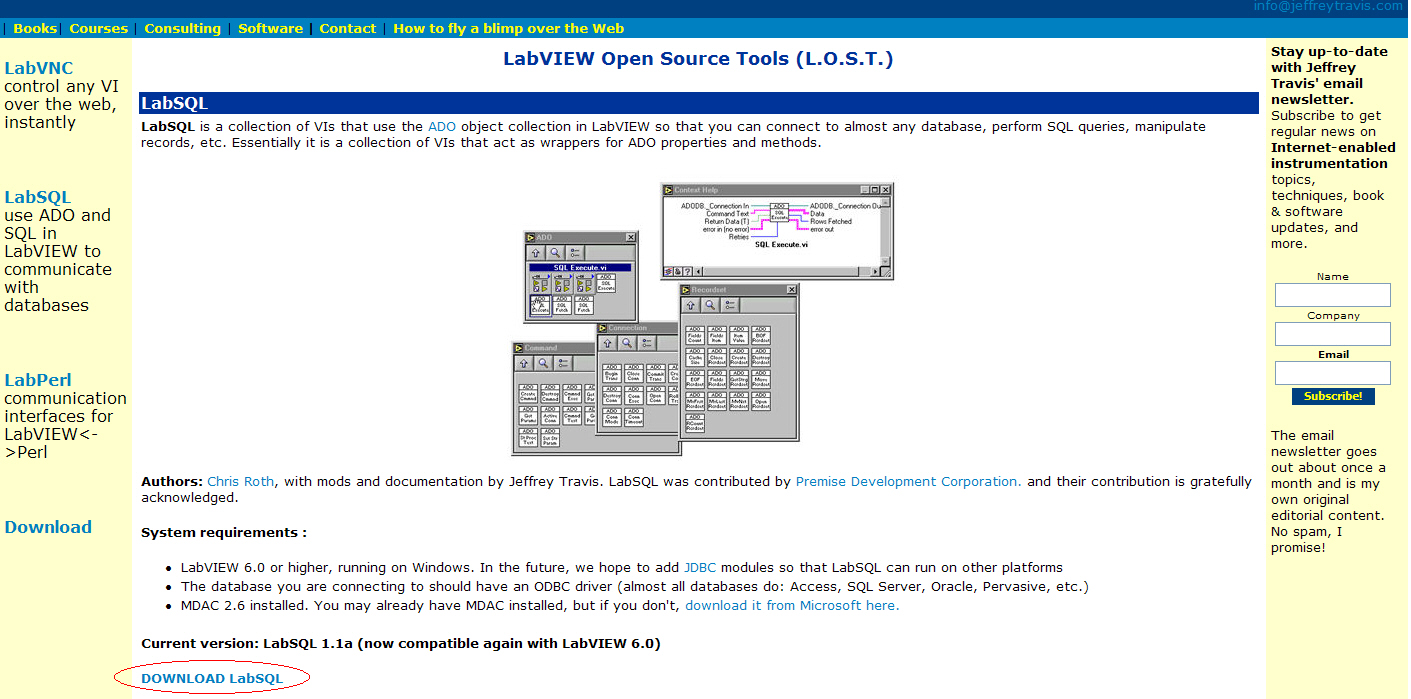Screen dimensions: 1411x699
Task: Visit the Premise Development Corporation link
Action: [909, 481]
